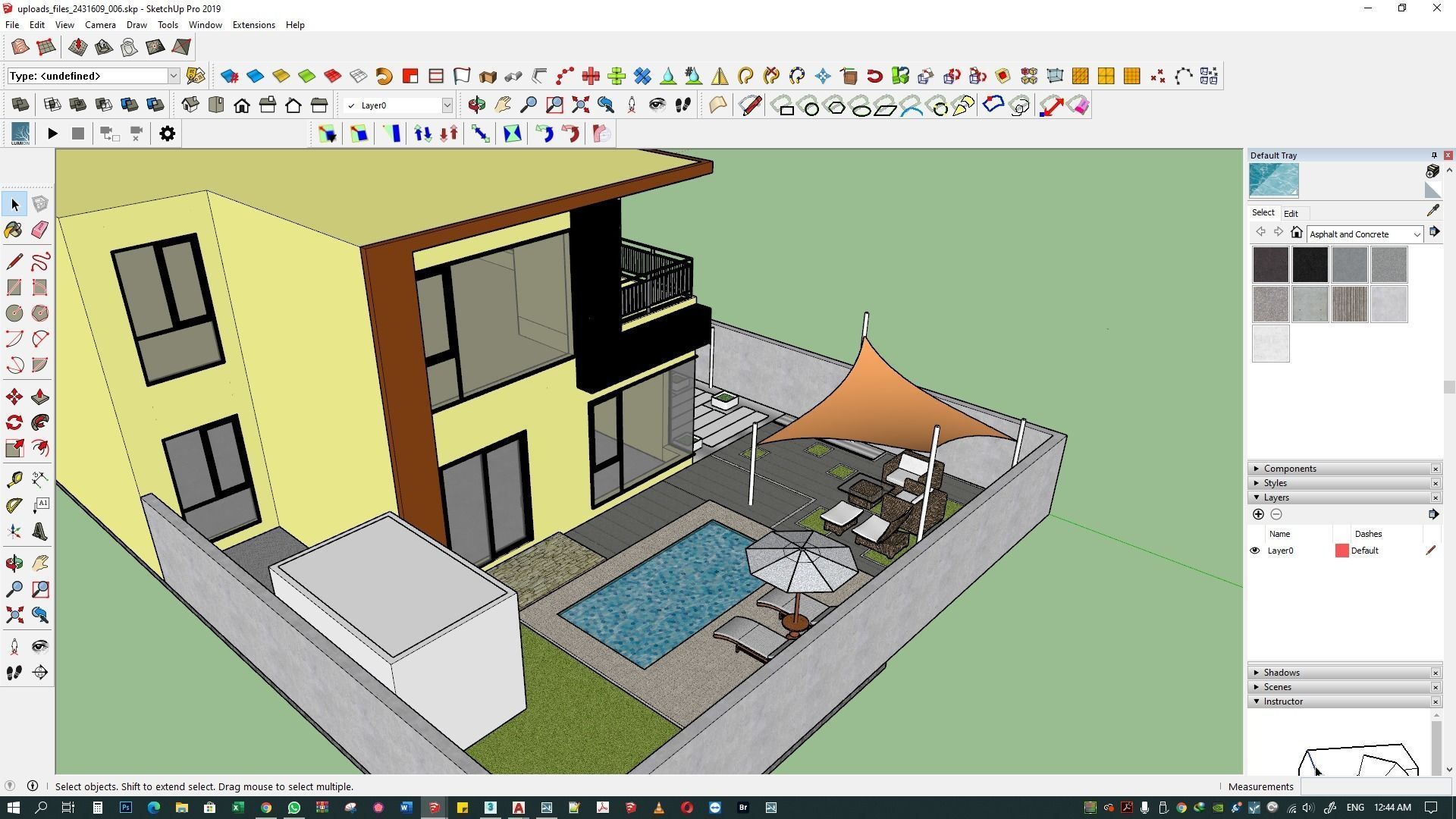This screenshot has width=1456, height=819.
Task: Activate the Orbit camera tool
Action: point(14,563)
